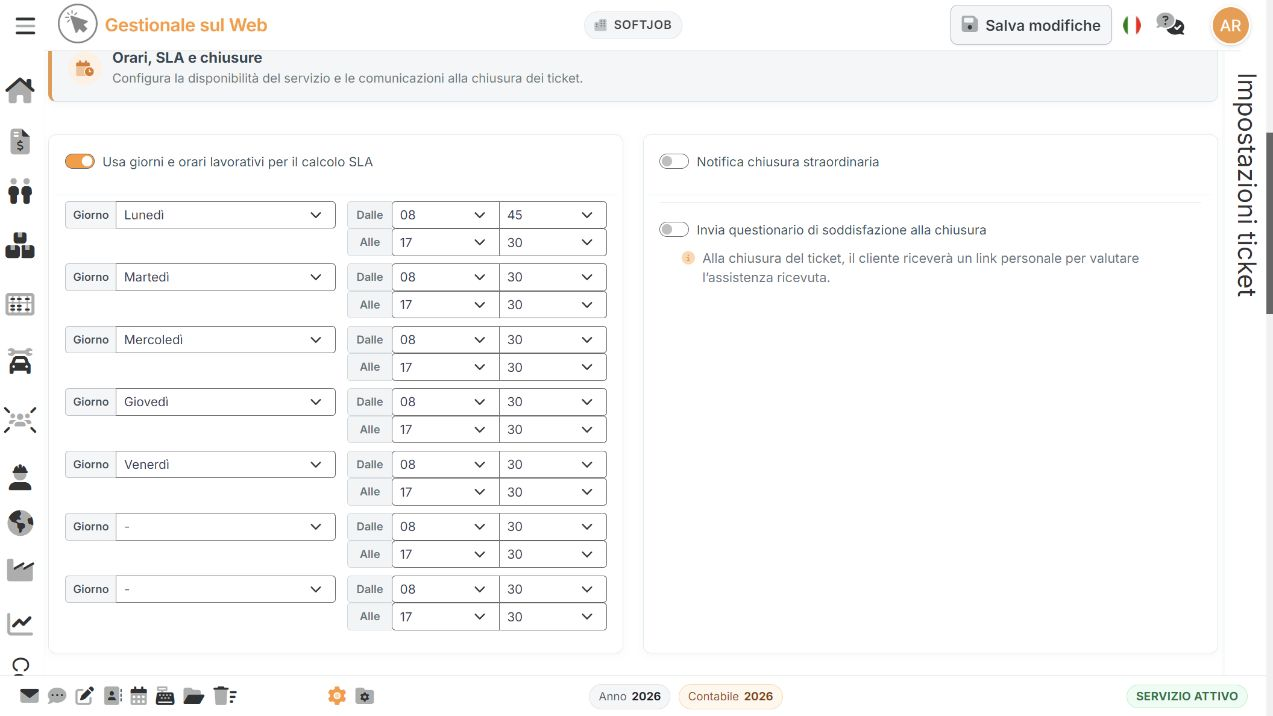Open the globe icon in sidebar
The height and width of the screenshot is (716, 1273).
pyautogui.click(x=20, y=523)
